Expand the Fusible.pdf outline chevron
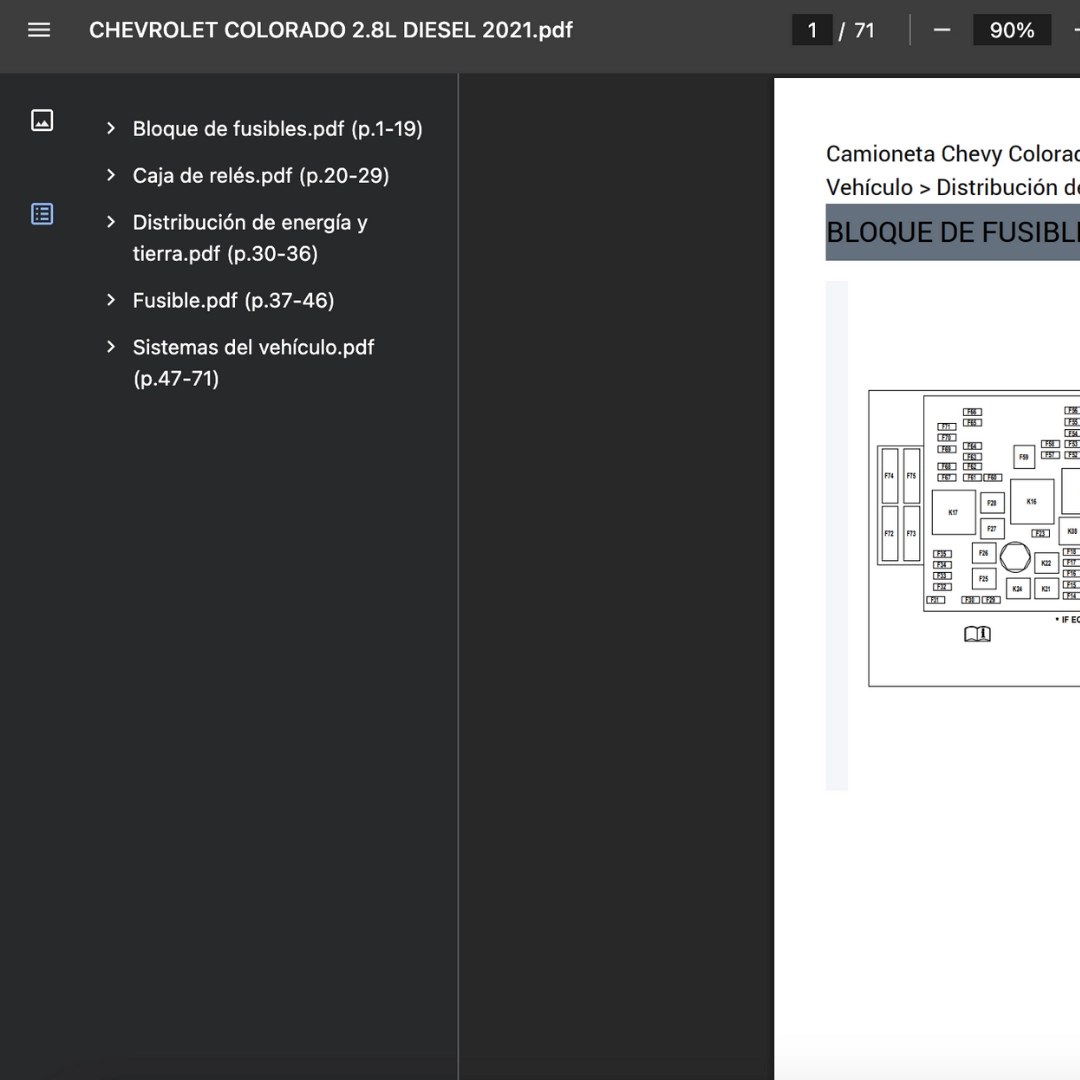The height and width of the screenshot is (1080, 1080). [111, 300]
